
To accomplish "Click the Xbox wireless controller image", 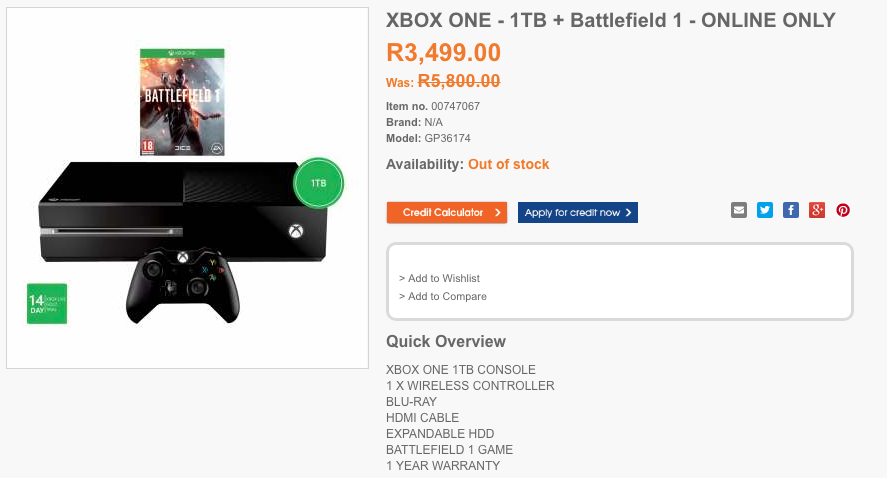I will click(183, 284).
